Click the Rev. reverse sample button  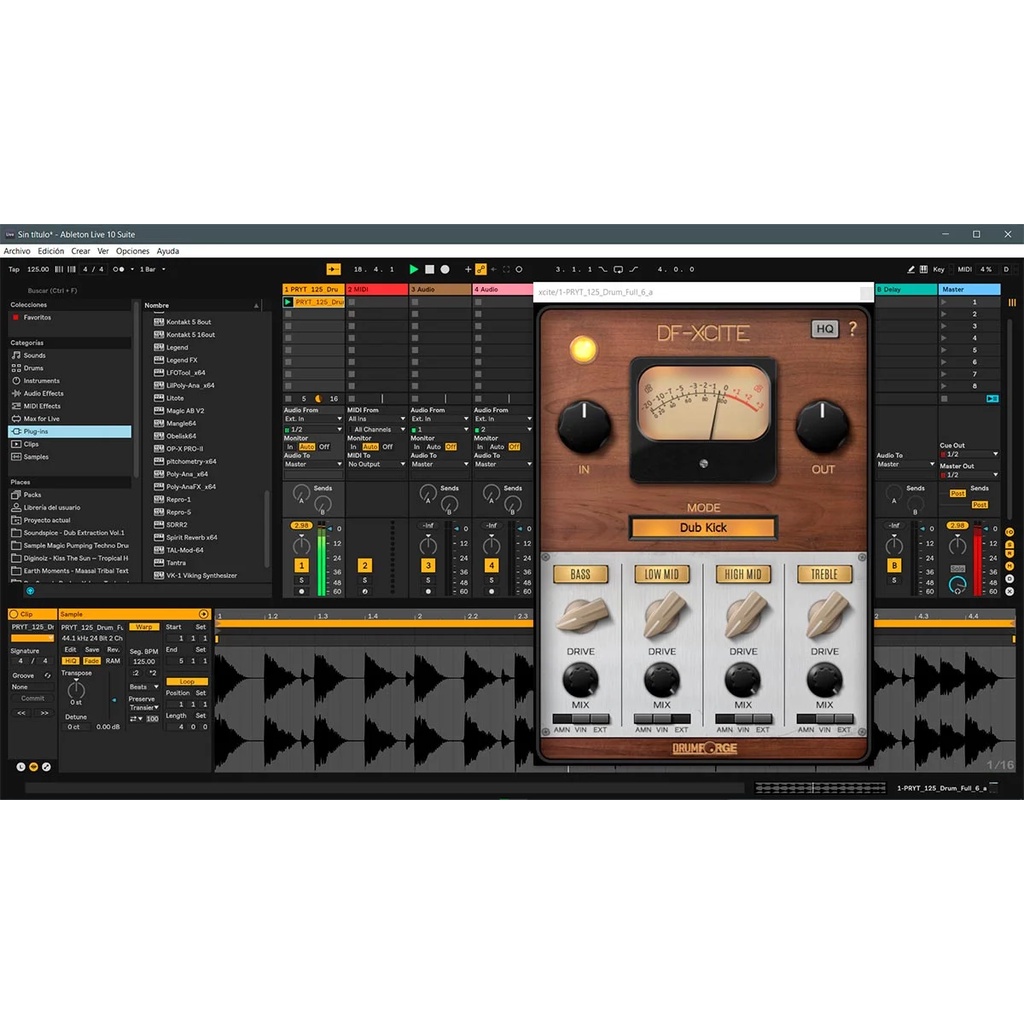coord(114,650)
